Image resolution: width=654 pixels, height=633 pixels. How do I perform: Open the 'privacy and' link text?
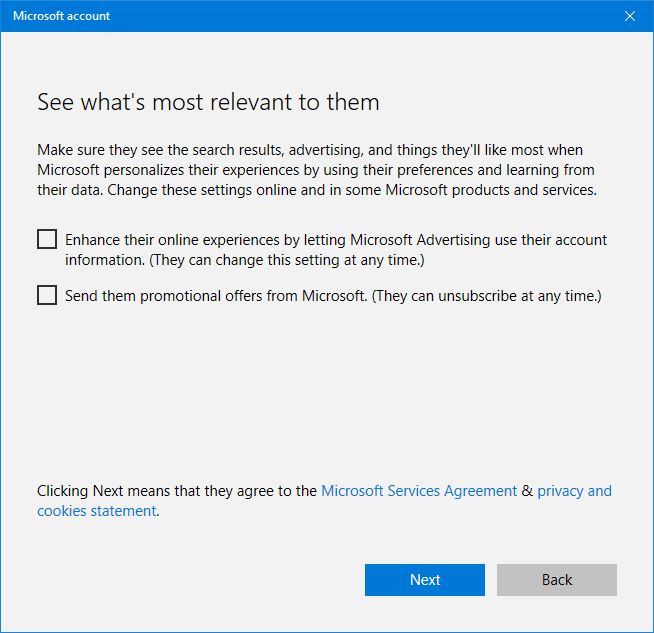pos(574,491)
